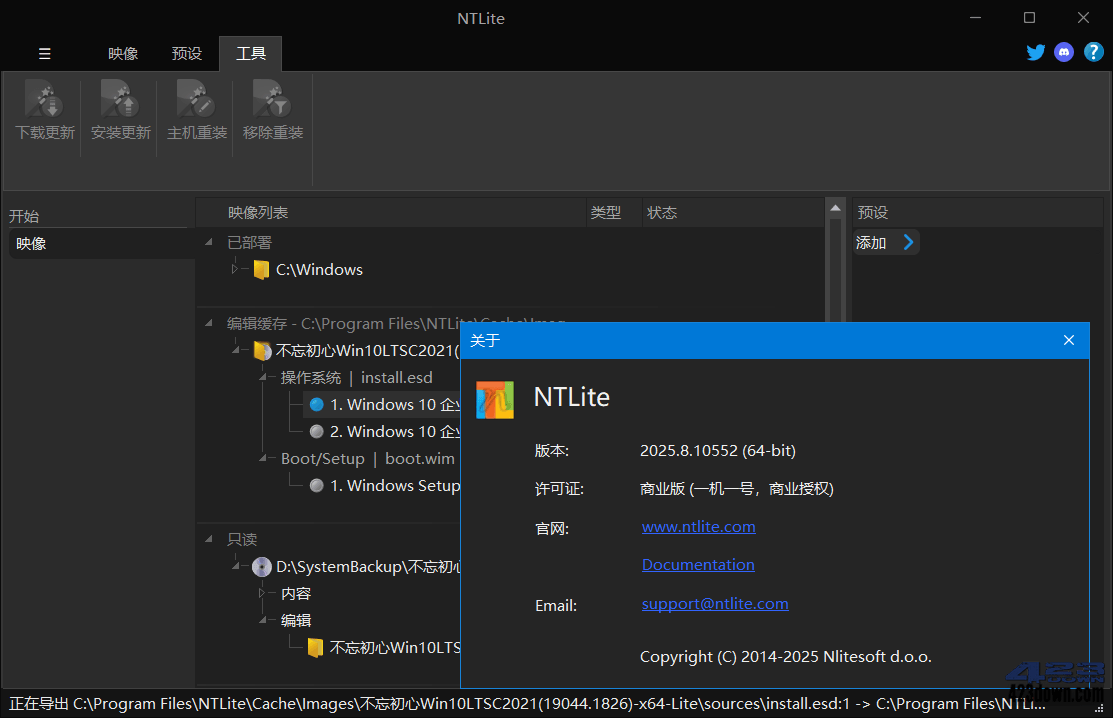Switch to the 映像 tab

pos(122,52)
